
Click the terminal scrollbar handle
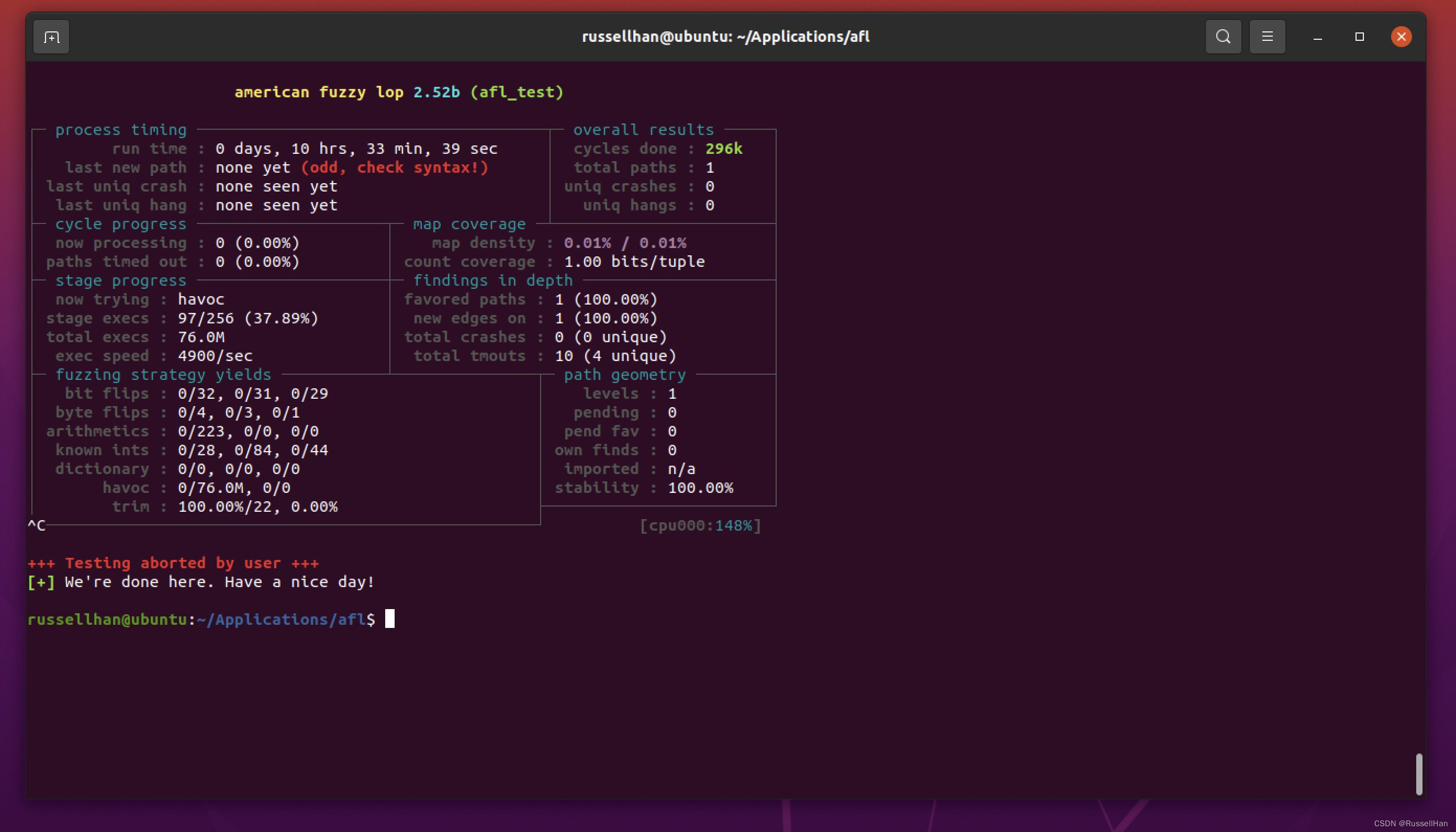tap(1419, 774)
